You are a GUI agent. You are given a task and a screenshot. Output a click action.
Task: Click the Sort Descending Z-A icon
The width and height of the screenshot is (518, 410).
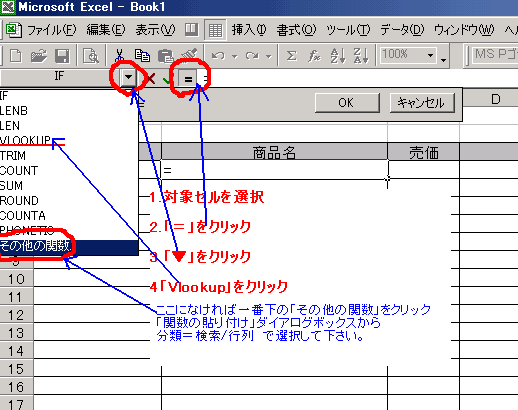point(361,56)
